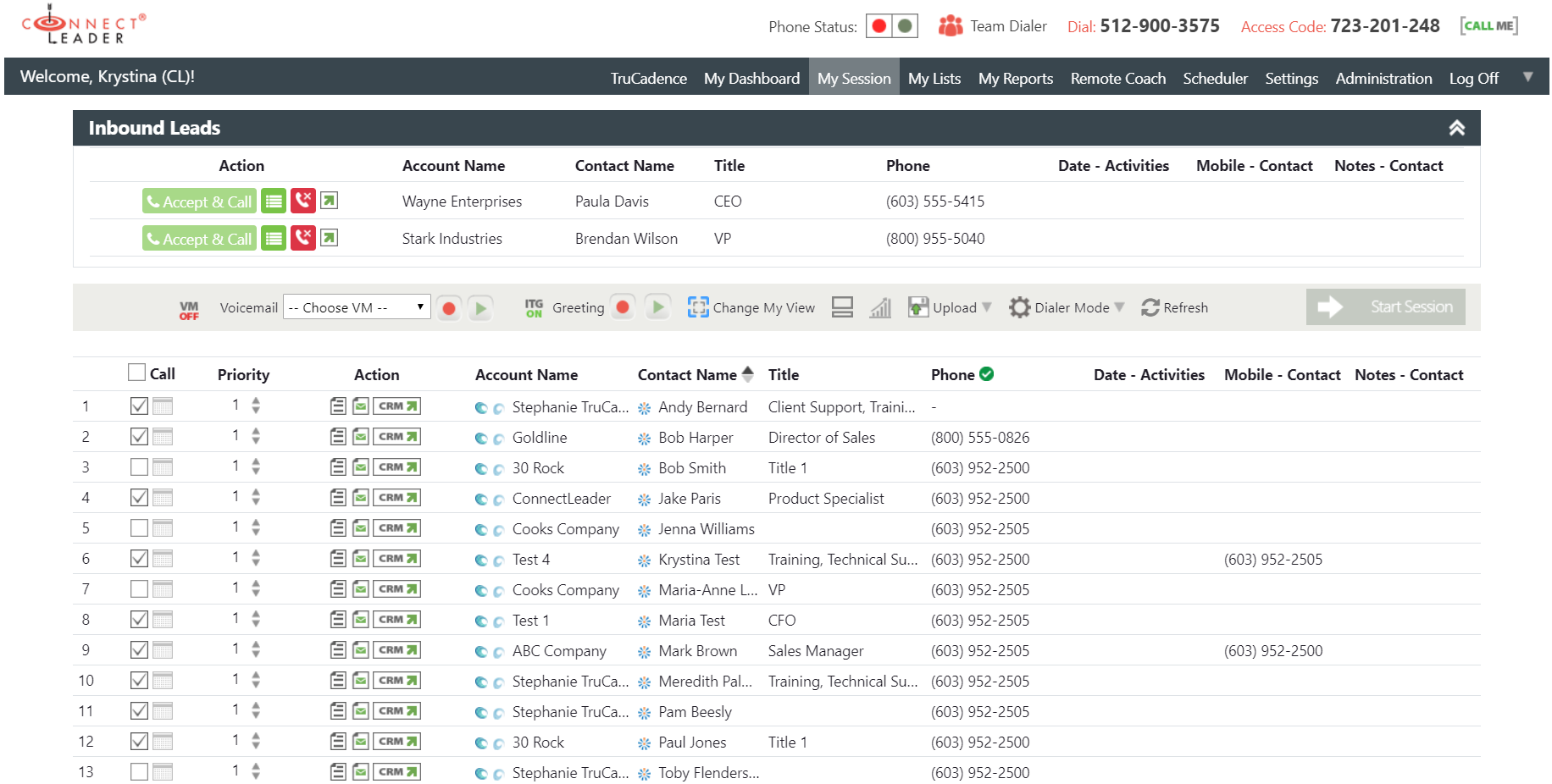1552x784 pixels.
Task: Sort by Contact Name column arrow
Action: click(x=748, y=373)
